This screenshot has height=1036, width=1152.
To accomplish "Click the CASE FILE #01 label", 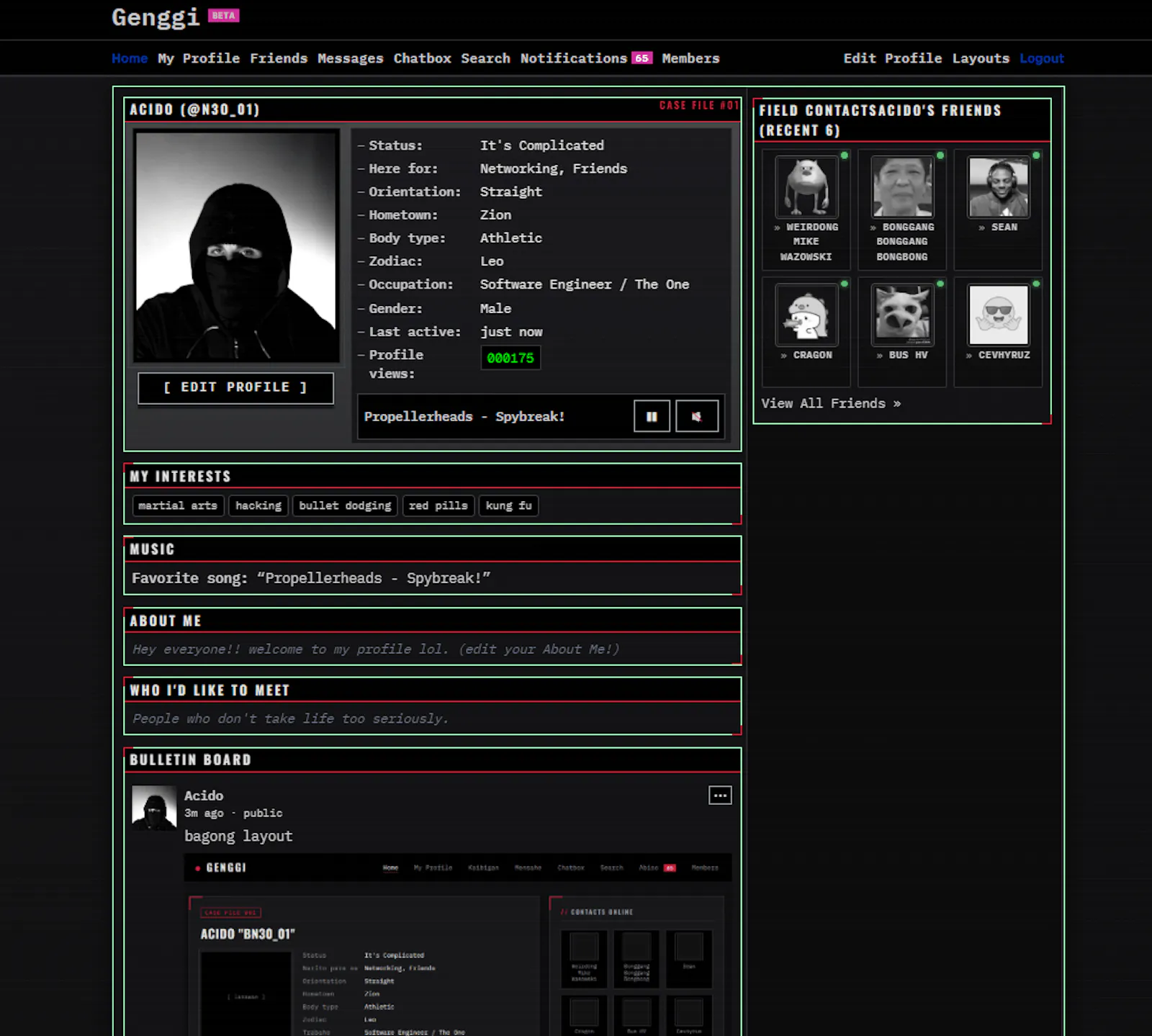I will [x=698, y=105].
